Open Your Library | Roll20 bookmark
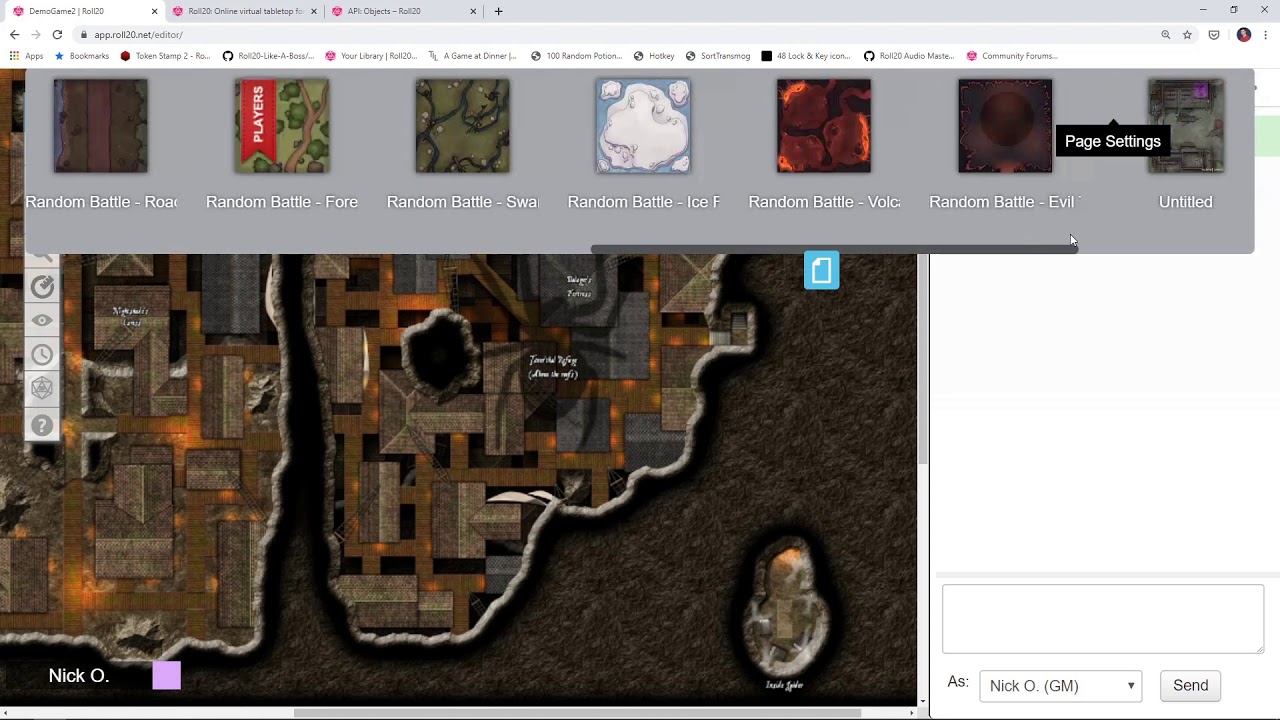This screenshot has width=1280, height=720. [x=371, y=56]
